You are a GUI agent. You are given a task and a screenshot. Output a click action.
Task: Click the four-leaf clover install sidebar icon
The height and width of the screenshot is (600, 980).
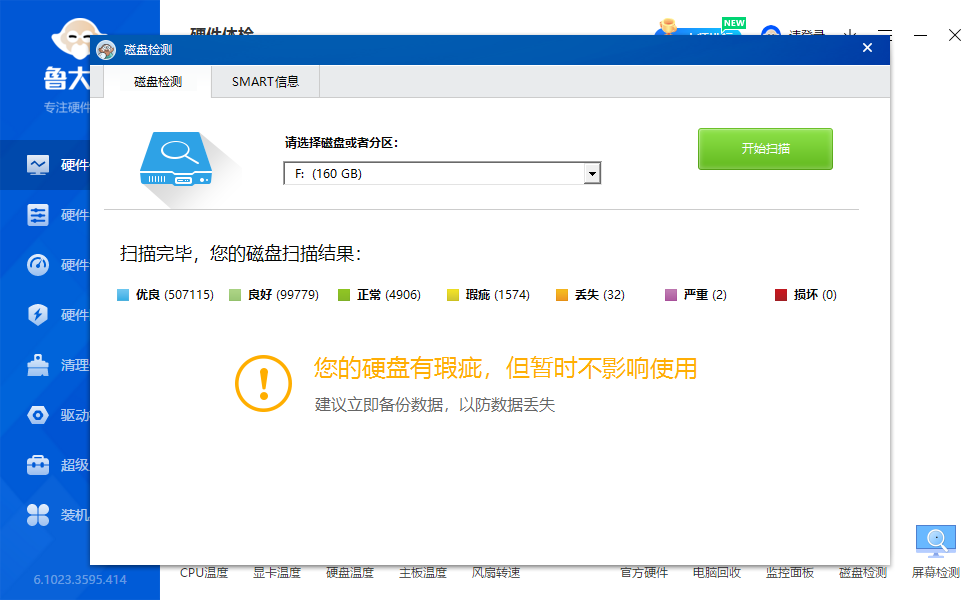pos(38,515)
